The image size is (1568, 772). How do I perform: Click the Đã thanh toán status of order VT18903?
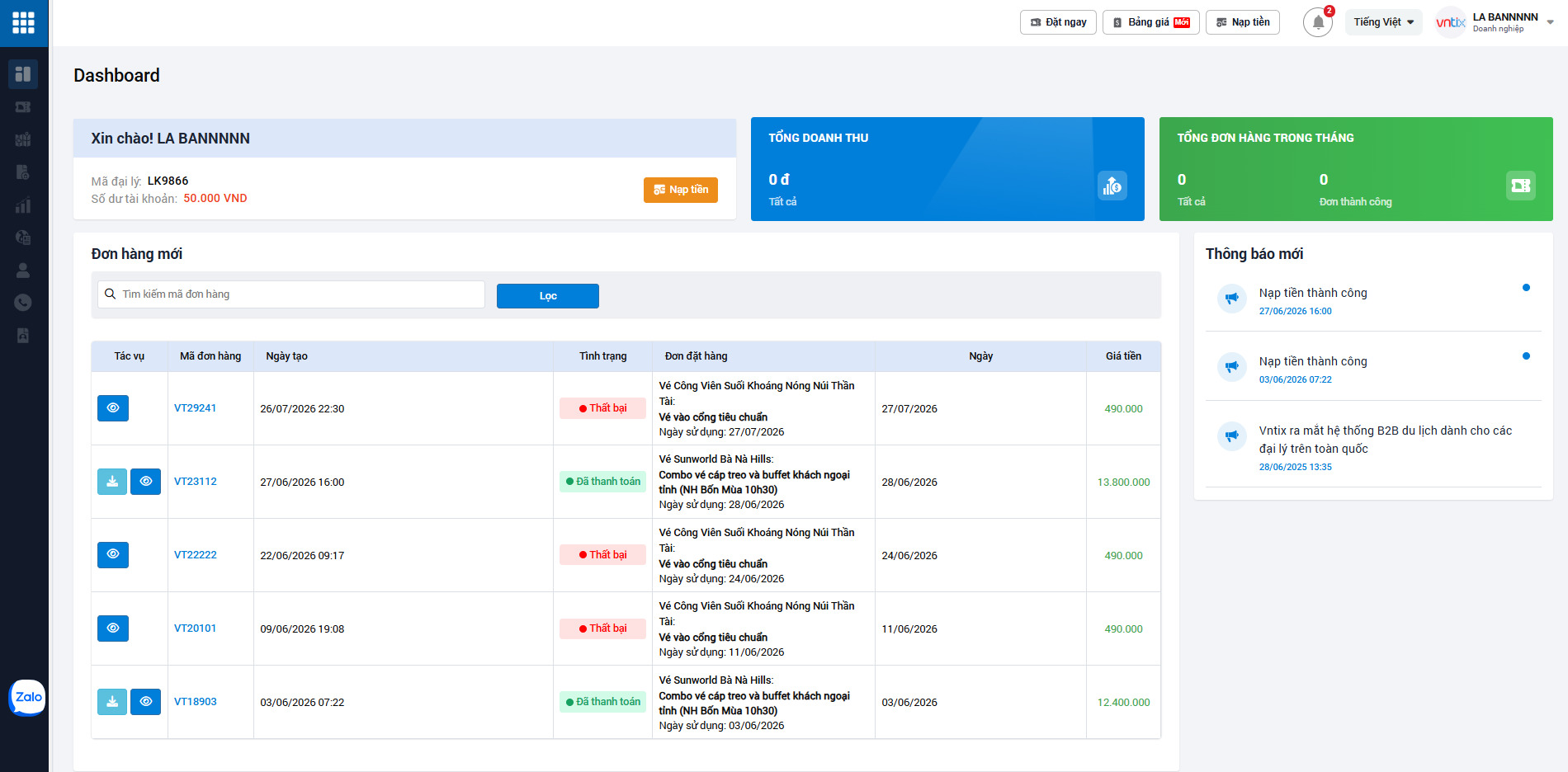point(602,702)
